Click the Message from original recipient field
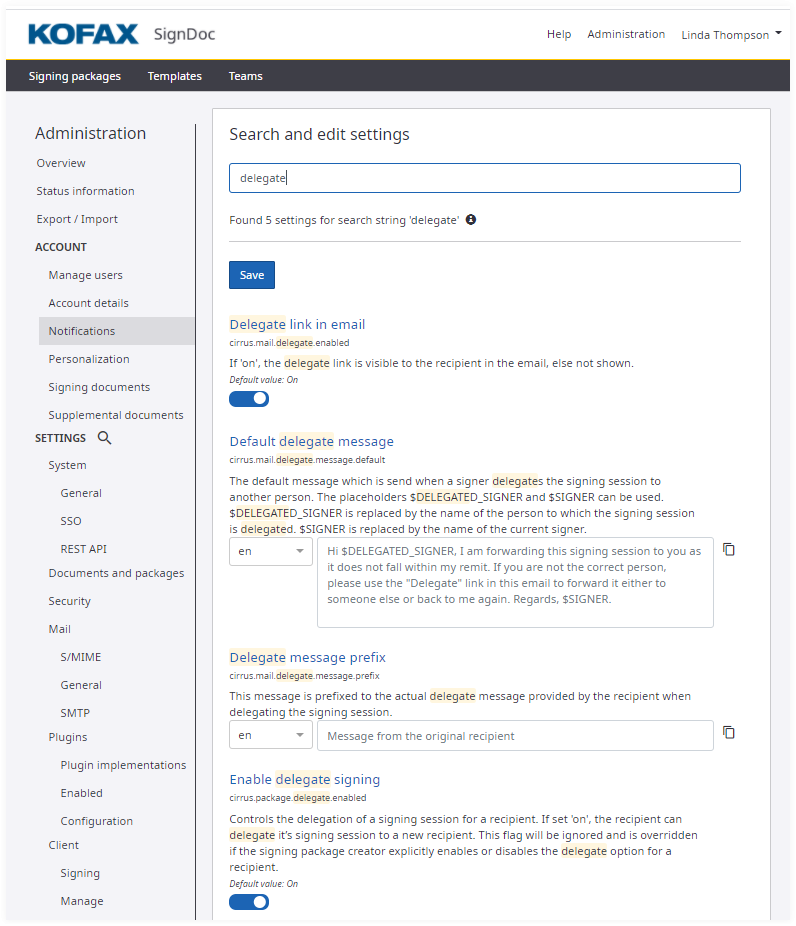Viewport: 796px width, 926px height. point(515,736)
